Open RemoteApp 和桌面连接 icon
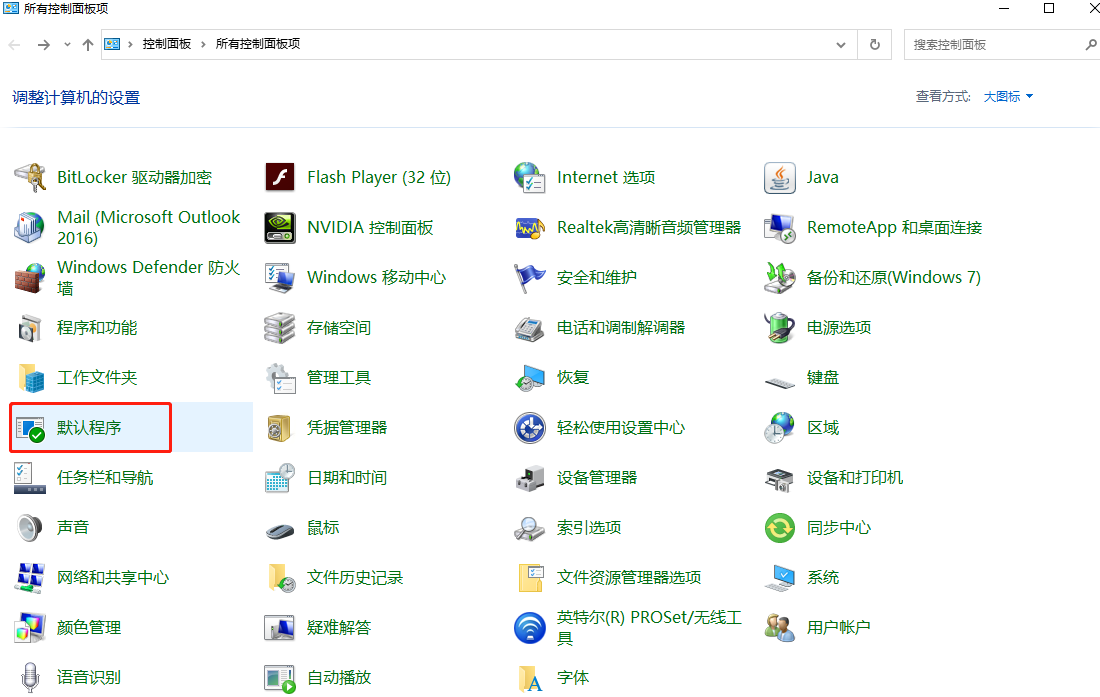This screenshot has height=697, width=1100. pyautogui.click(x=779, y=227)
